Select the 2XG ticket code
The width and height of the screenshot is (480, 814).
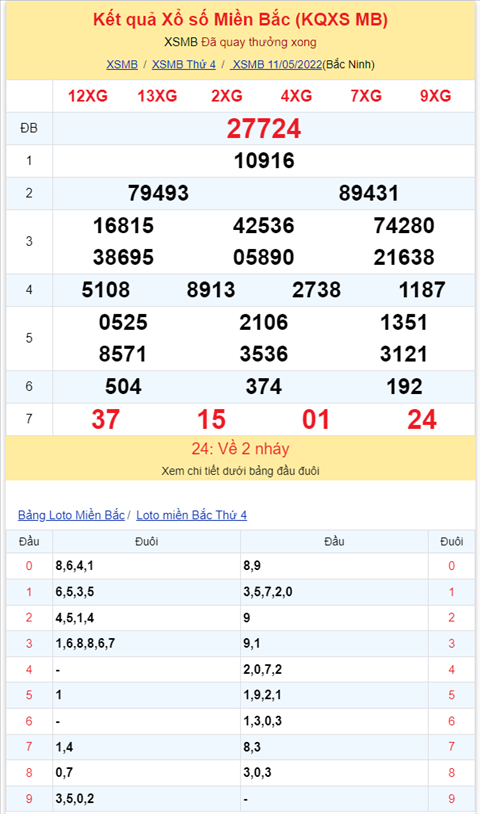tap(227, 96)
